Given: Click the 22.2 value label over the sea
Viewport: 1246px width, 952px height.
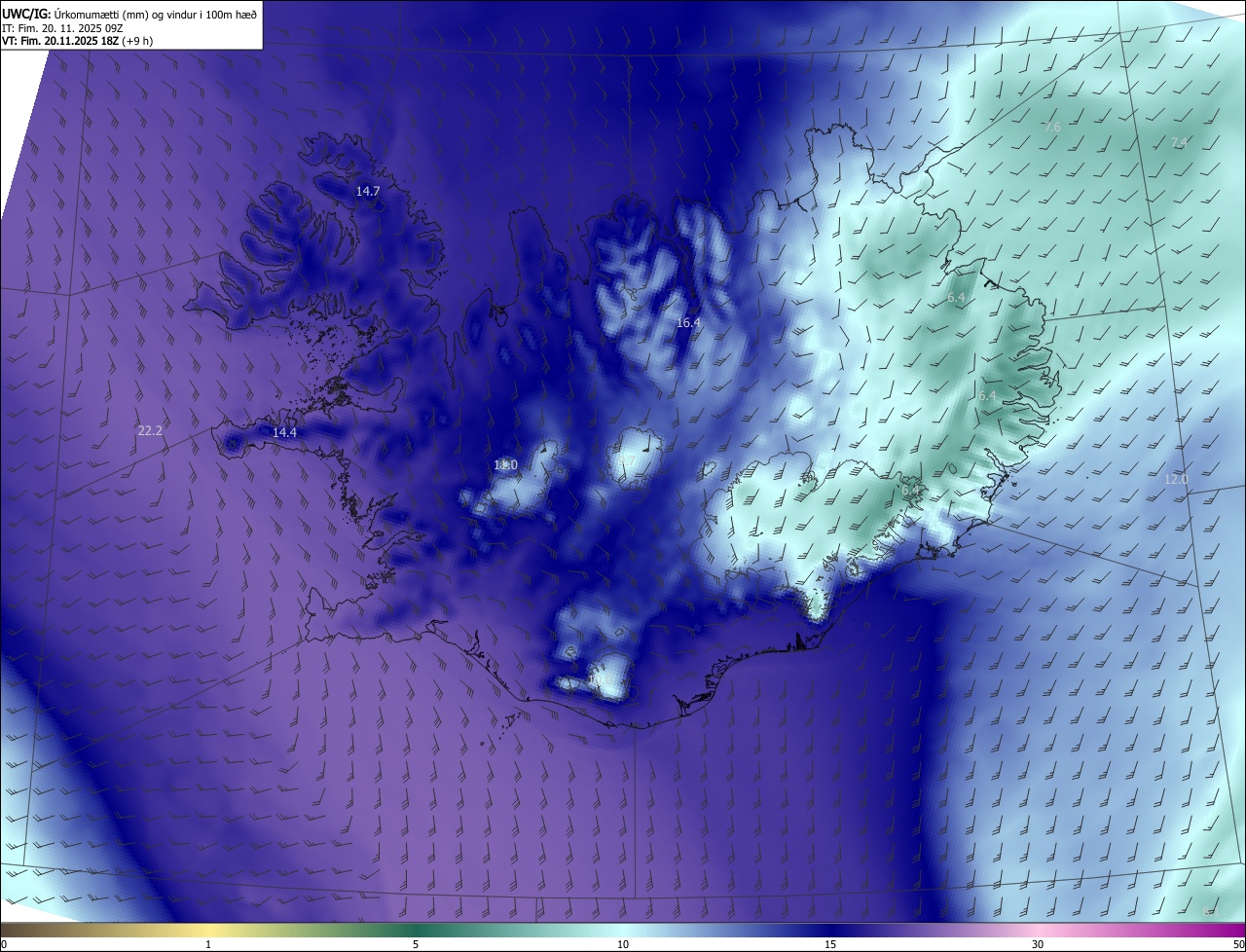Looking at the screenshot, I should 150,429.
